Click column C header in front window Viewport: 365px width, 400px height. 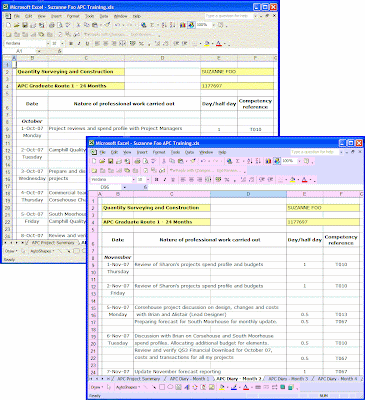172,194
